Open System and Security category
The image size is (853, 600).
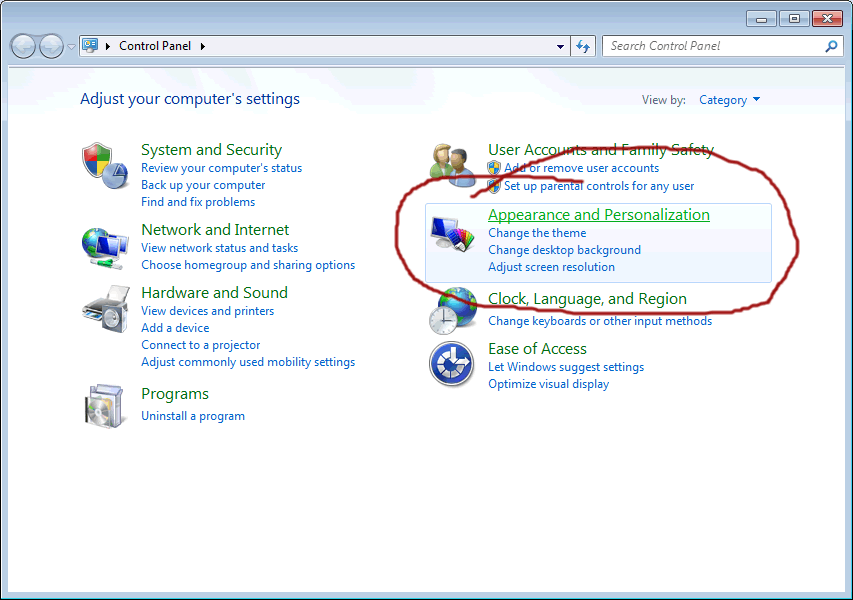pyautogui.click(x=211, y=150)
